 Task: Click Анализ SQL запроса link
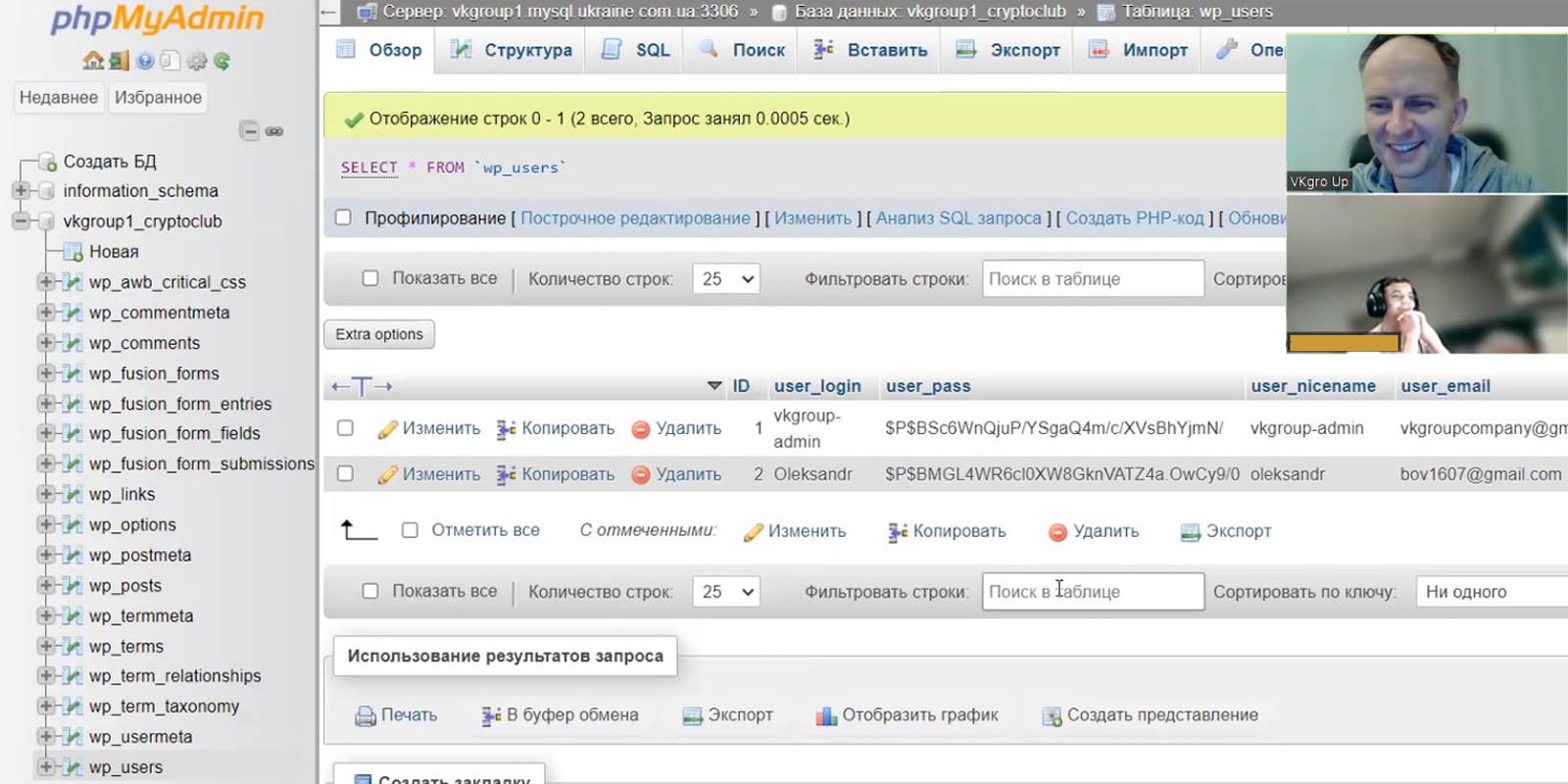pyautogui.click(x=958, y=218)
